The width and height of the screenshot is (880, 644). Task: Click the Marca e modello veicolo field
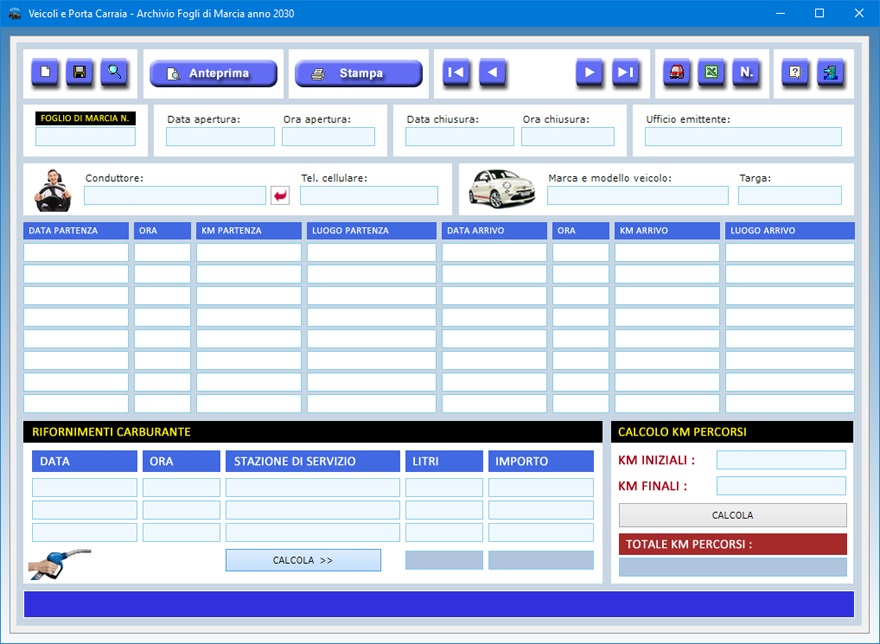638,195
